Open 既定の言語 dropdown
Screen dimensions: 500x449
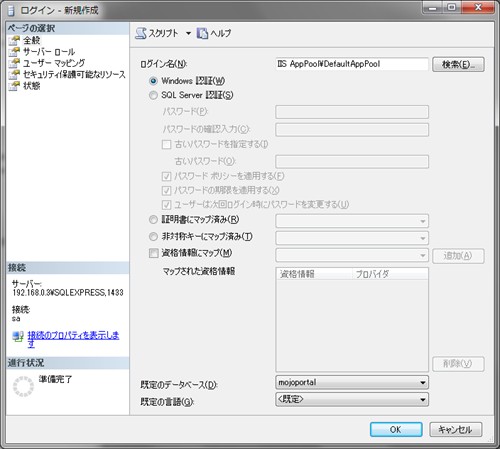352,399
